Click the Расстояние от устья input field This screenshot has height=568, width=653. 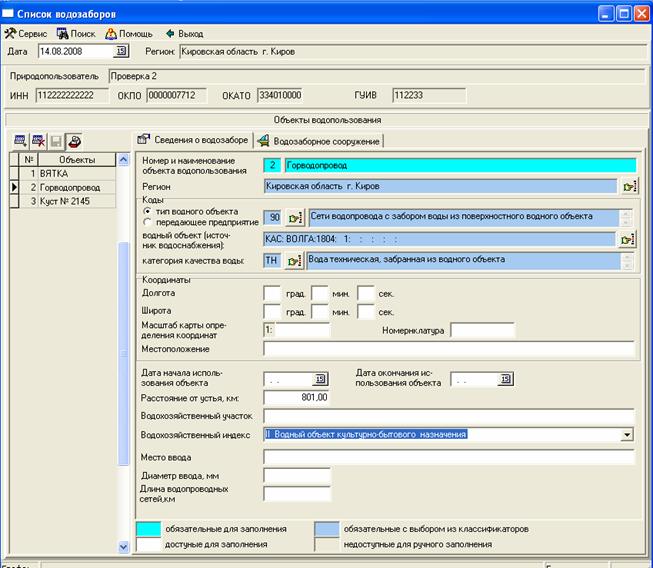click(296, 397)
